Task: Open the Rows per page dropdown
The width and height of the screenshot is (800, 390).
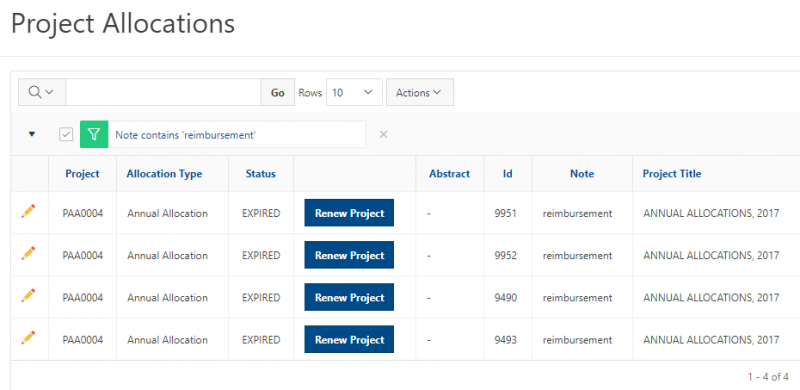Action: tap(354, 92)
